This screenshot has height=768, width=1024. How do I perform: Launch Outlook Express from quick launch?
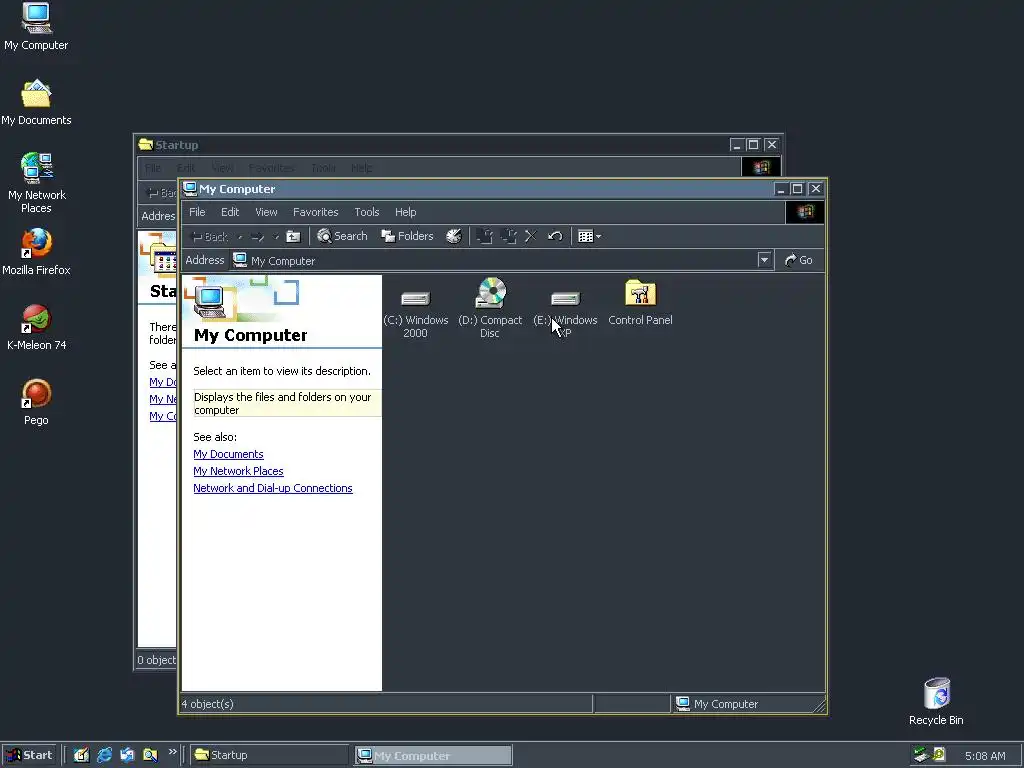coord(127,755)
